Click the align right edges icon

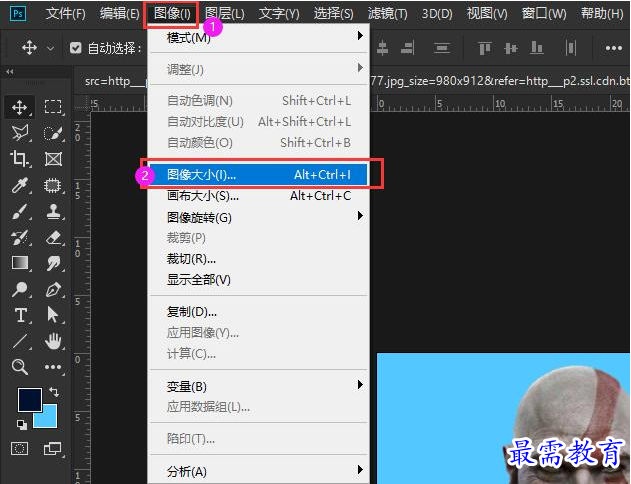click(x=408, y=48)
